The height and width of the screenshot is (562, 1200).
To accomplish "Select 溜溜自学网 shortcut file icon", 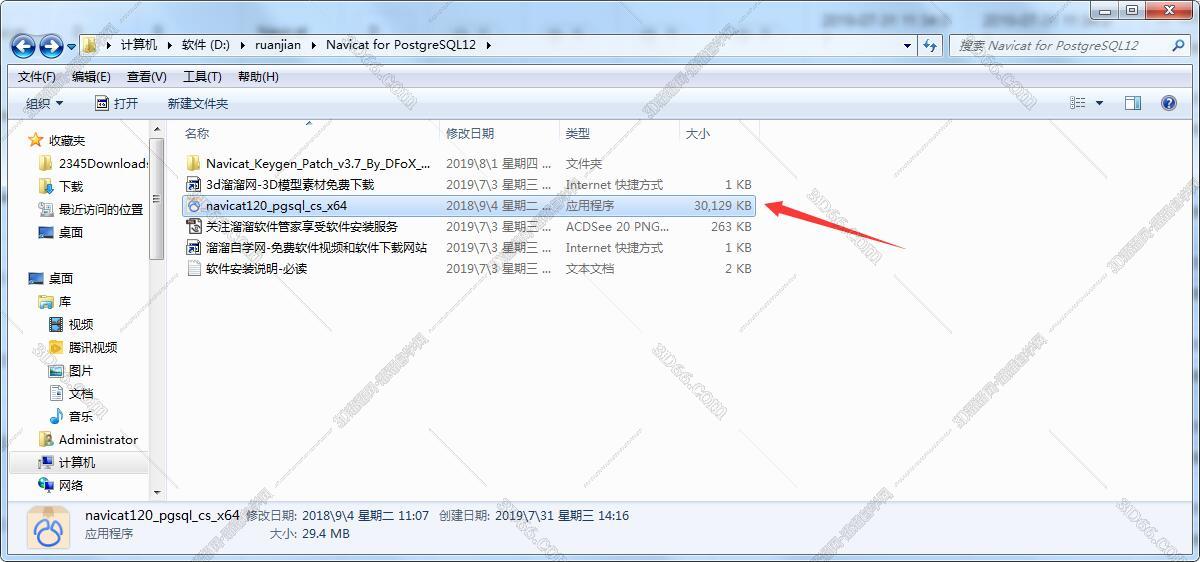I will click(194, 247).
